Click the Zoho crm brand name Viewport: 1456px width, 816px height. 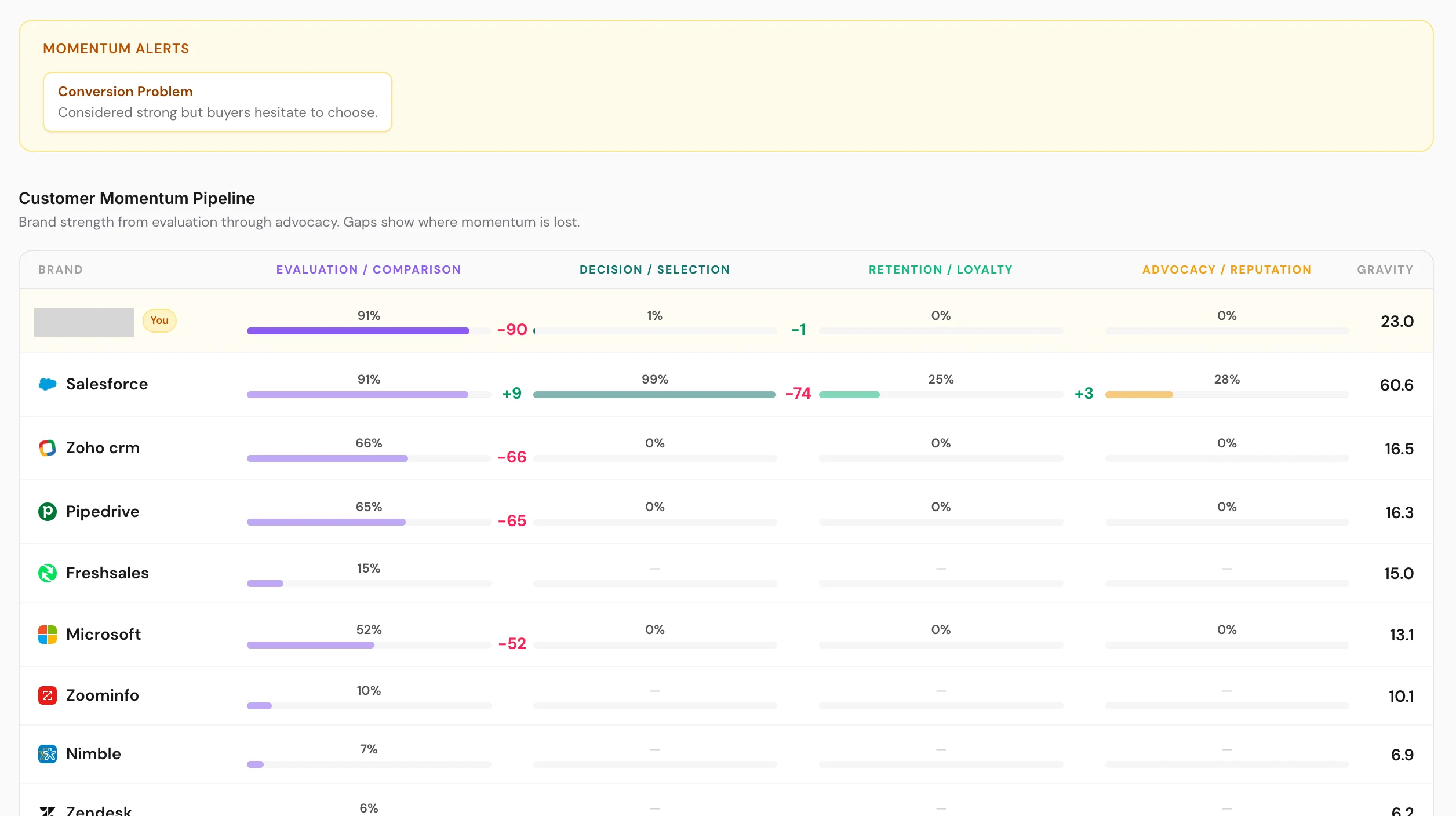(x=103, y=448)
